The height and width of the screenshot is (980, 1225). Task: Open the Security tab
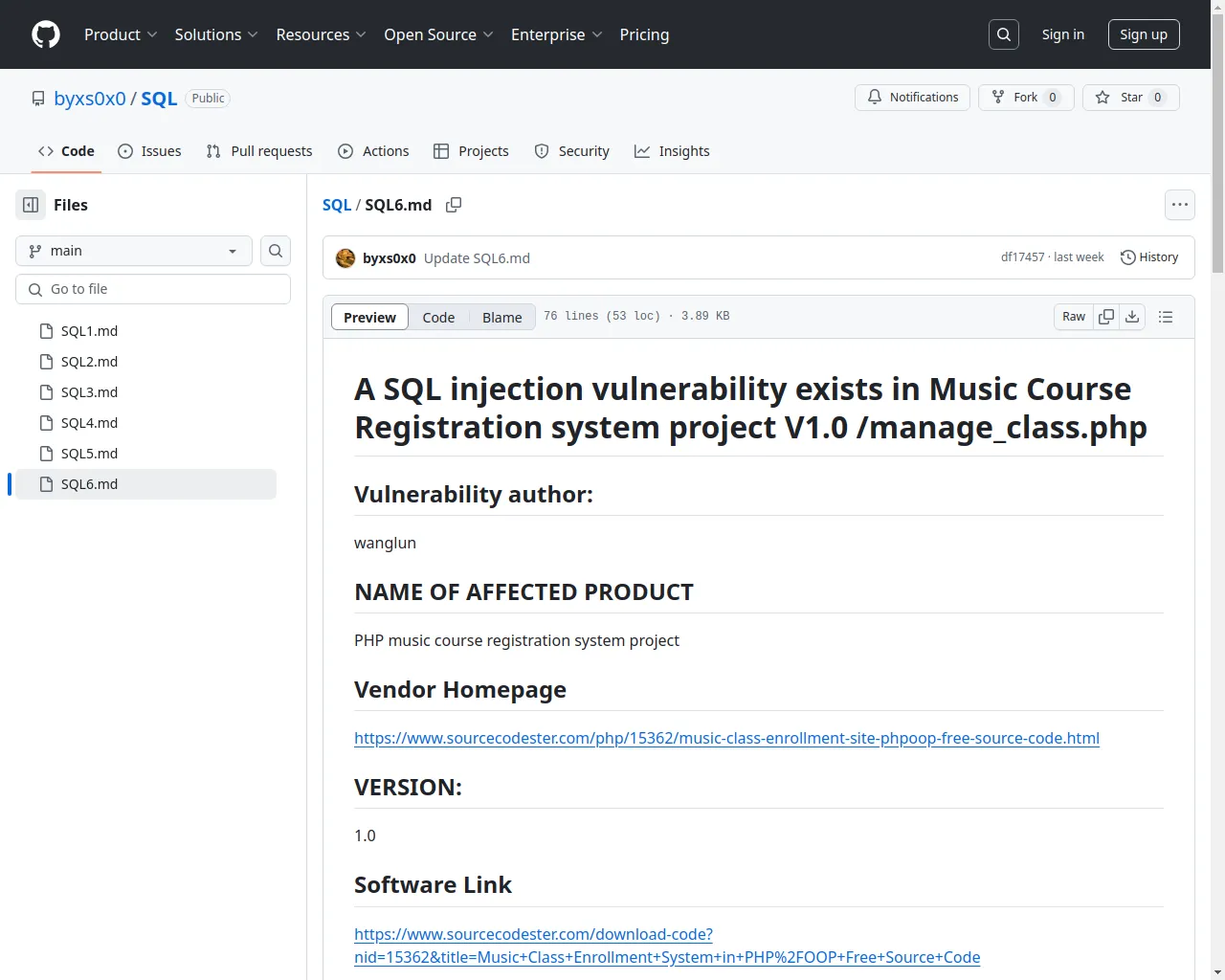571,151
